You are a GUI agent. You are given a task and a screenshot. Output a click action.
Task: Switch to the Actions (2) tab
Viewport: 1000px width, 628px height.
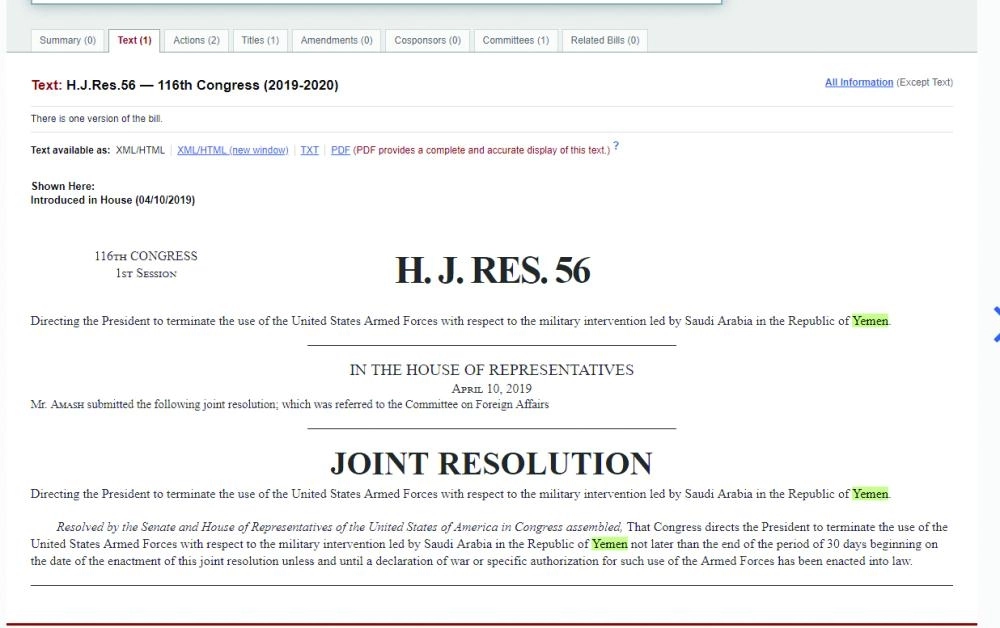coord(196,40)
